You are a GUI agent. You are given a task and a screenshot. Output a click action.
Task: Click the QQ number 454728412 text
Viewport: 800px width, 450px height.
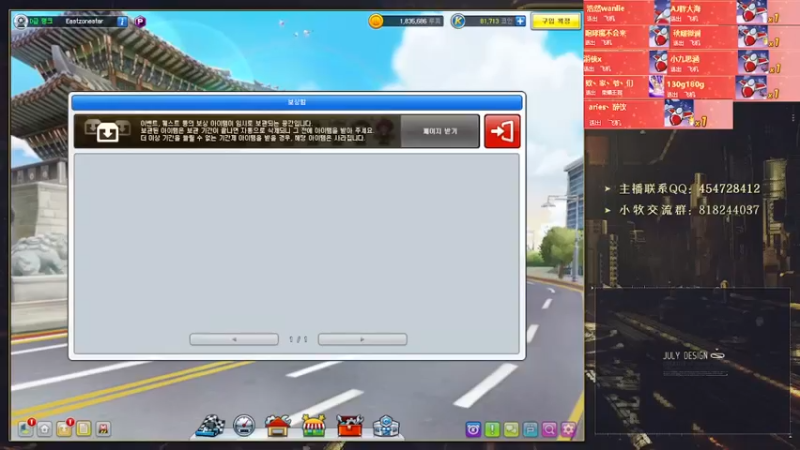point(729,189)
